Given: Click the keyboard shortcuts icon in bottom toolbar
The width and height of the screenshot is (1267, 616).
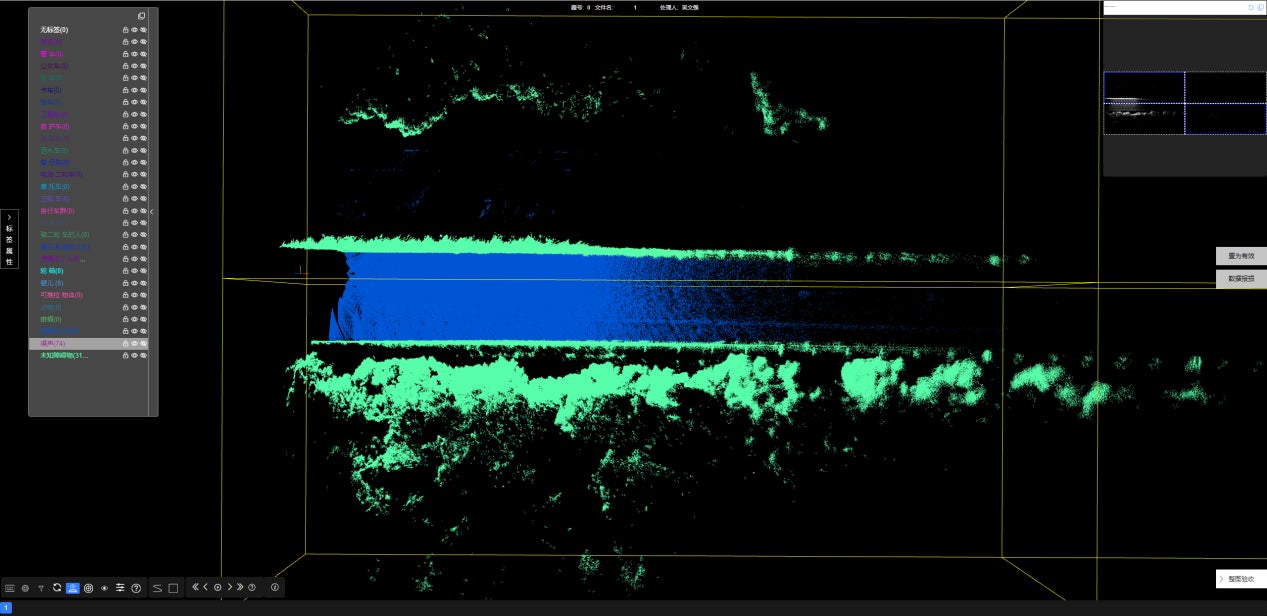Looking at the screenshot, I should pyautogui.click(x=9, y=588).
